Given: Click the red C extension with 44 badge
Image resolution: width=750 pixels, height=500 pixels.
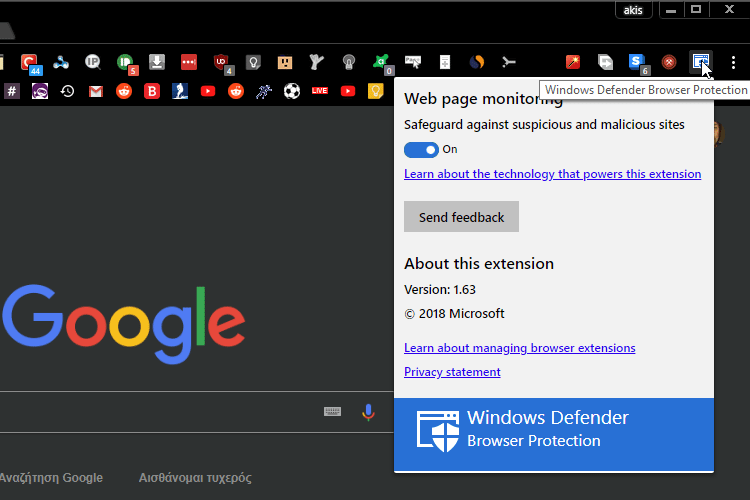Looking at the screenshot, I should [x=30, y=63].
